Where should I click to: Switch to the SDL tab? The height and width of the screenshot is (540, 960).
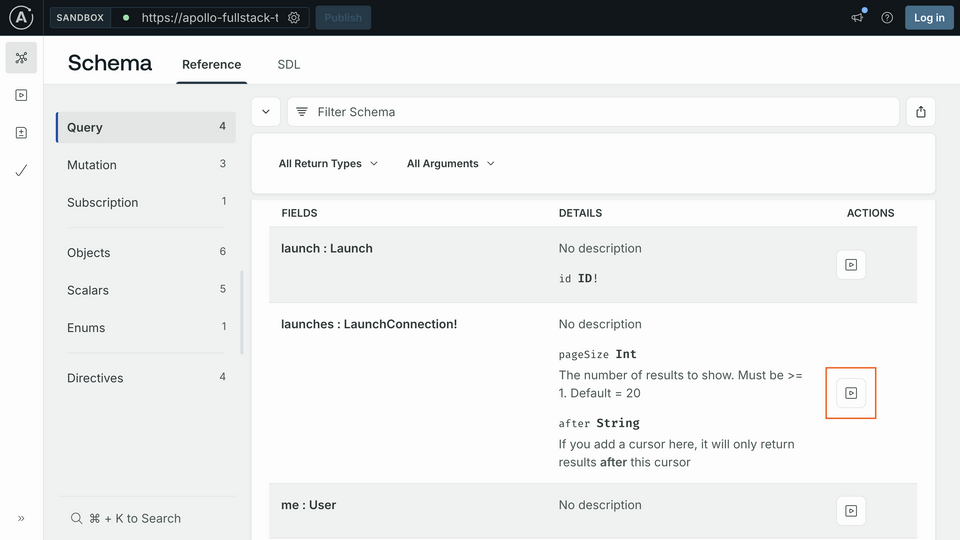(288, 64)
